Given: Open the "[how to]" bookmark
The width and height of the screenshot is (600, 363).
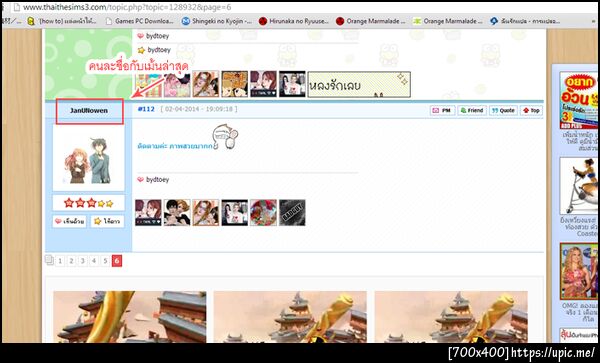Looking at the screenshot, I should (x=62, y=21).
